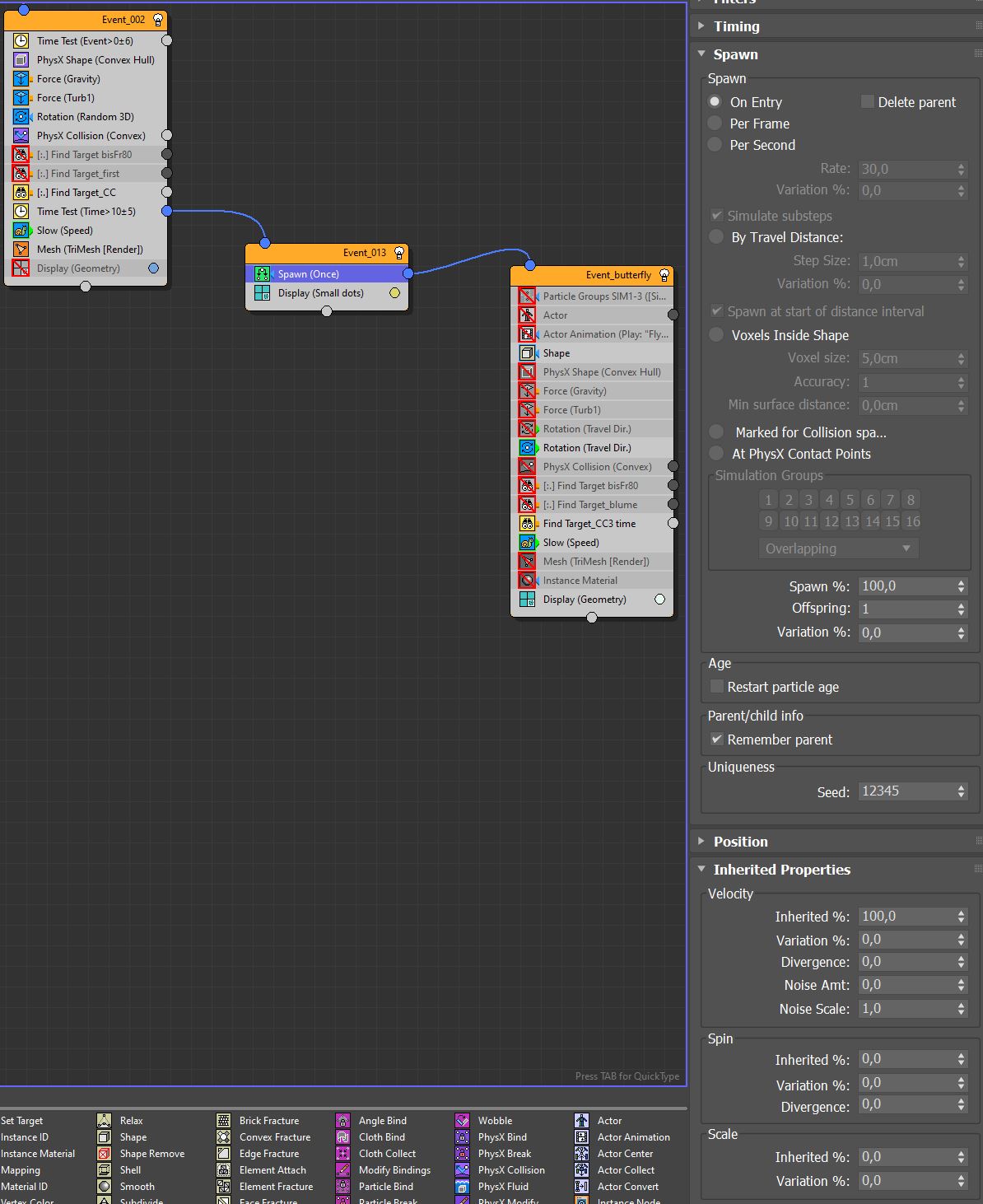Click the Spawn (Once) operator icon

(x=262, y=274)
